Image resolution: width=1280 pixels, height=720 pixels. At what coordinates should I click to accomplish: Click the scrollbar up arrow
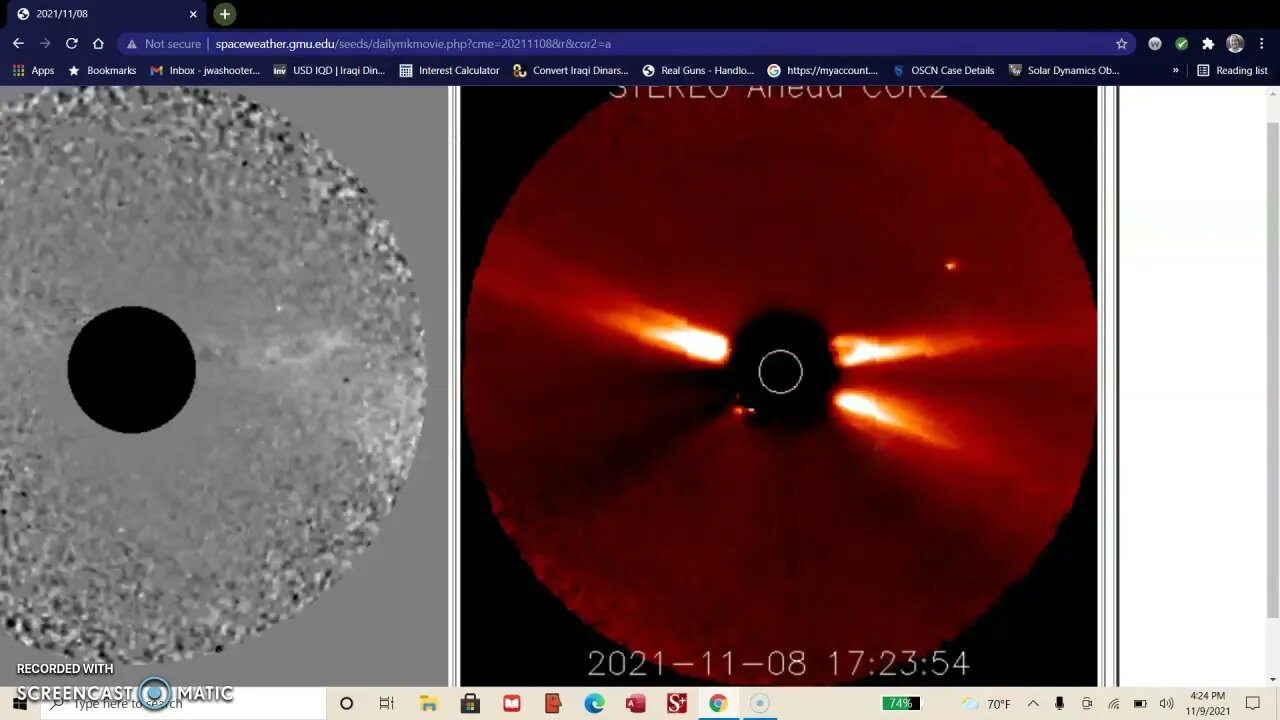pyautogui.click(x=1272, y=93)
